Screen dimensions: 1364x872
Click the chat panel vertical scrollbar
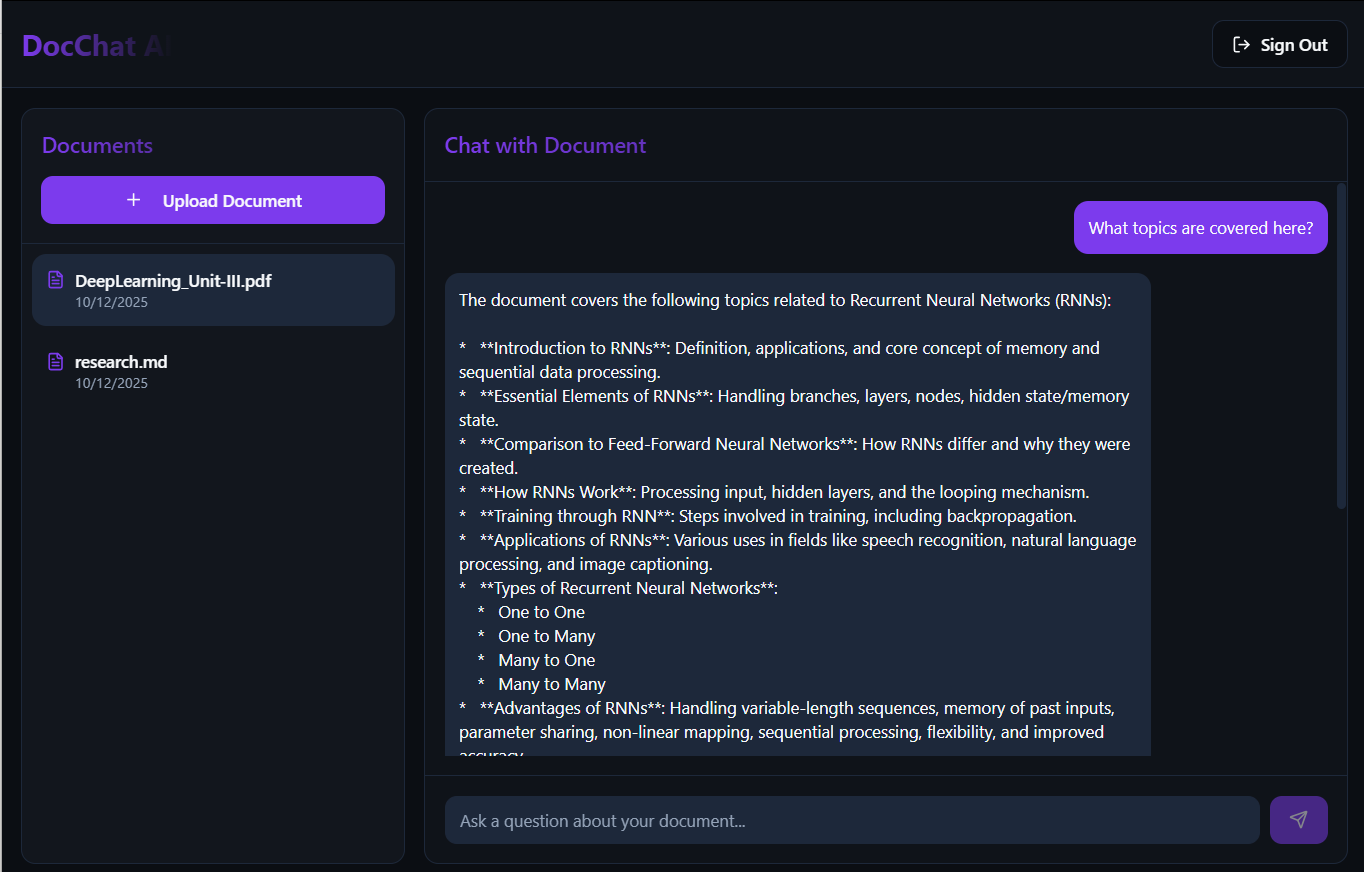(1341, 346)
